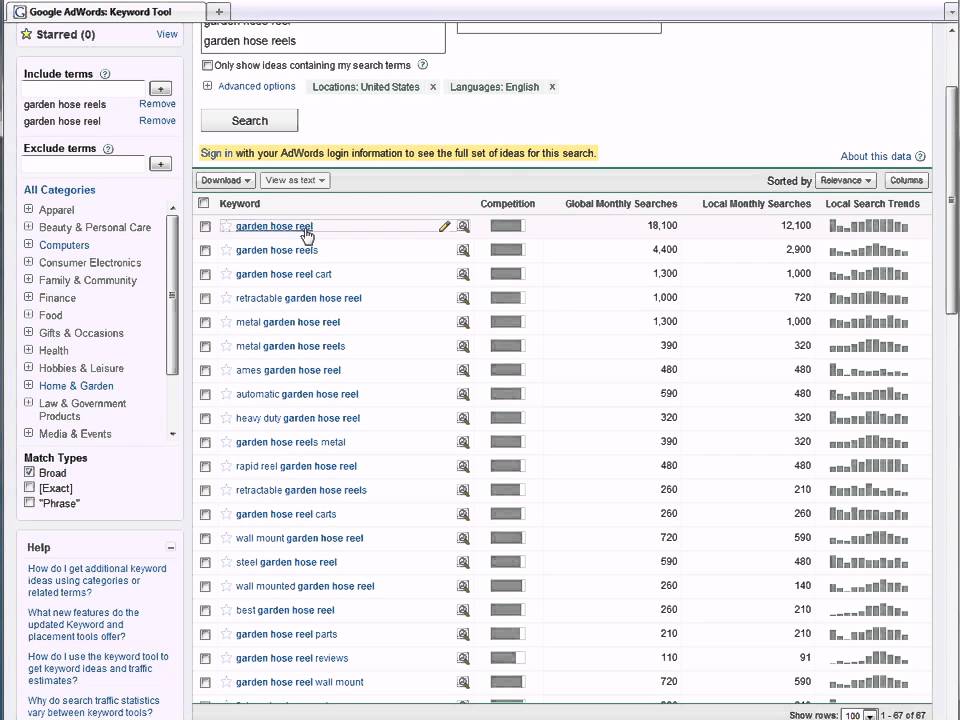
Task: Open help icon beside Only show ideas option
Action: coord(422,65)
